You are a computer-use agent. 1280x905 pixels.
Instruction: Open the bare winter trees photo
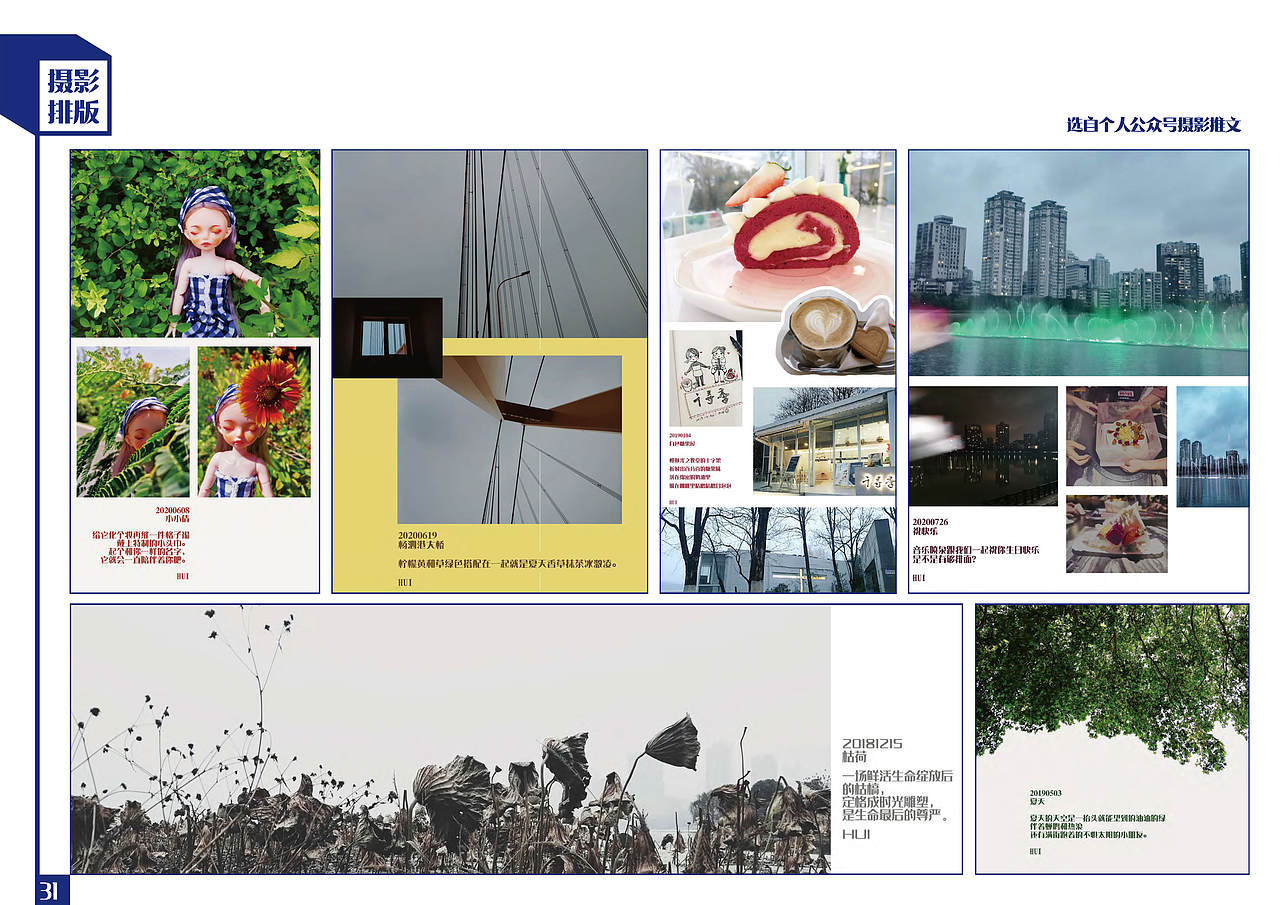click(778, 549)
